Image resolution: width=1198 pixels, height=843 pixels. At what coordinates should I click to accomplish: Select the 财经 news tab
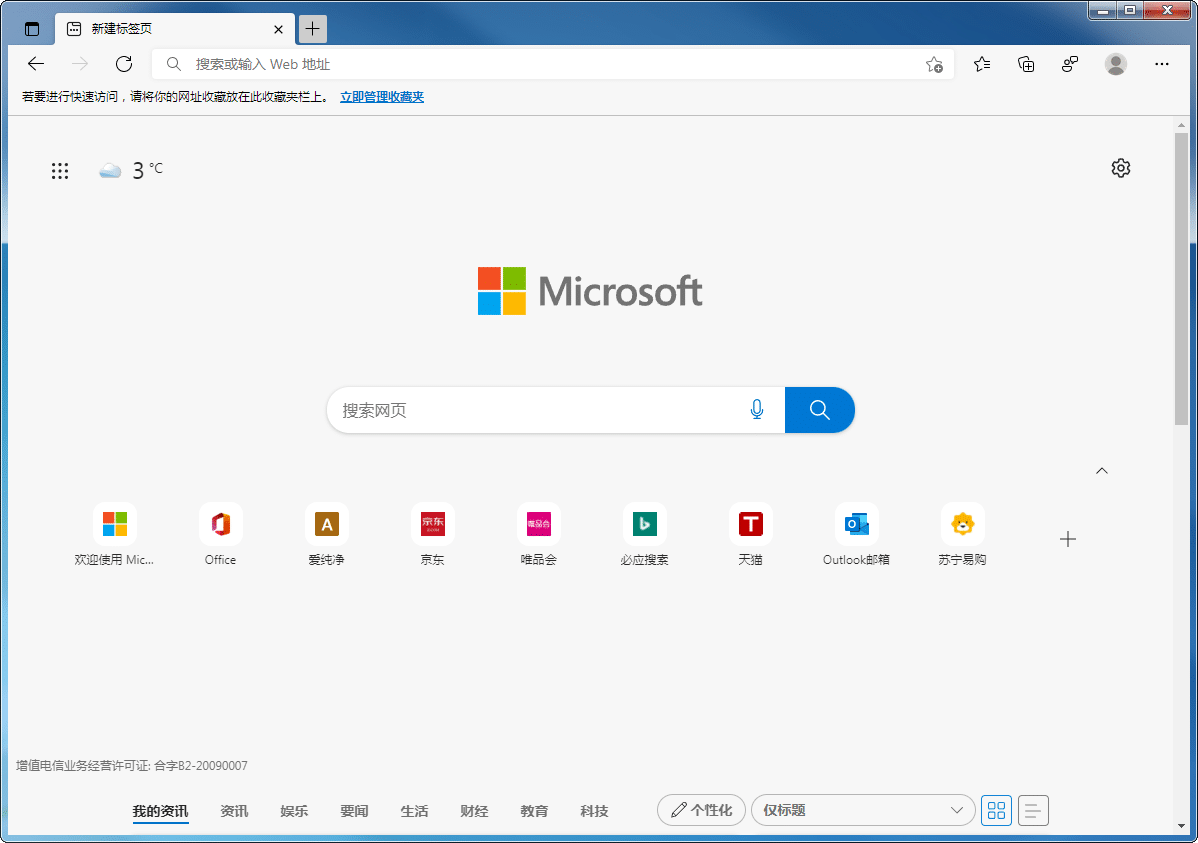point(474,811)
